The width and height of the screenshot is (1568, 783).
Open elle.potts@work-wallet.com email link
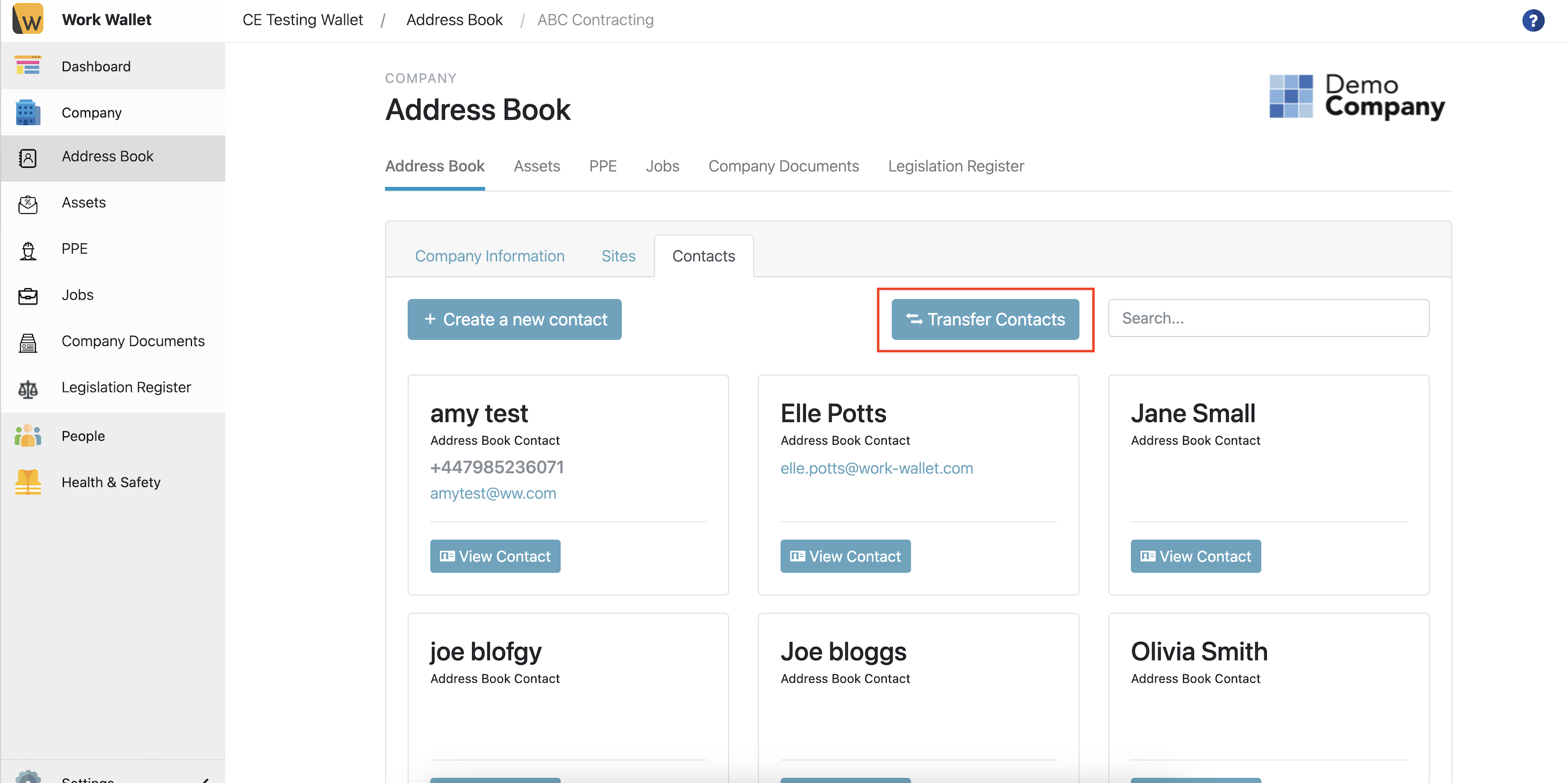[x=876, y=468]
